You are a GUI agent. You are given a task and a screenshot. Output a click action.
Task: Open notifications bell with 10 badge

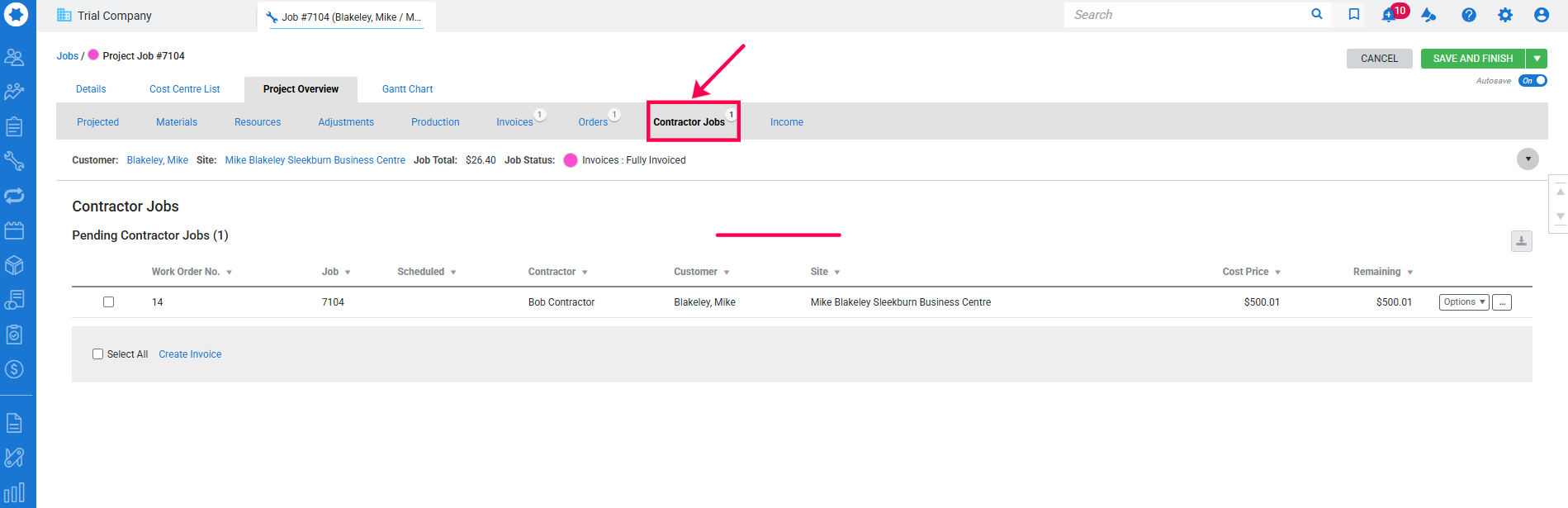1391,15
